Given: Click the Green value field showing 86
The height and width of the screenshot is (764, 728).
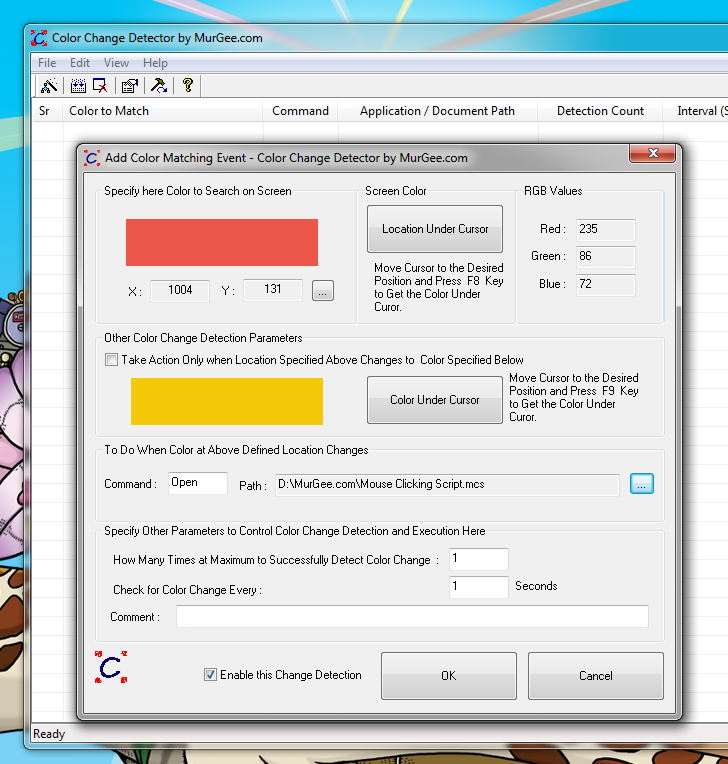Looking at the screenshot, I should coord(606,257).
